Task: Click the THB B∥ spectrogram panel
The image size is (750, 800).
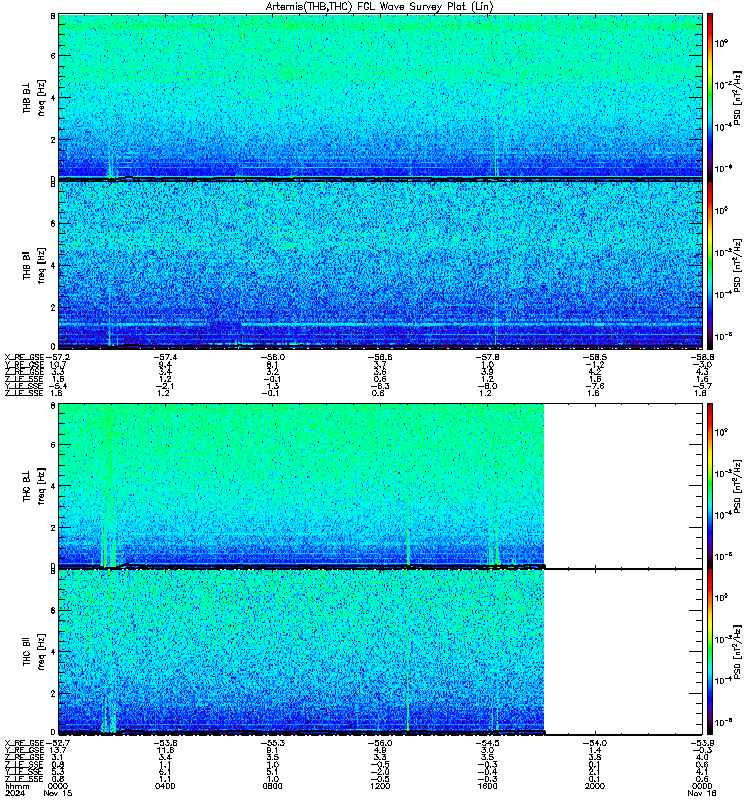Action: coord(380,265)
